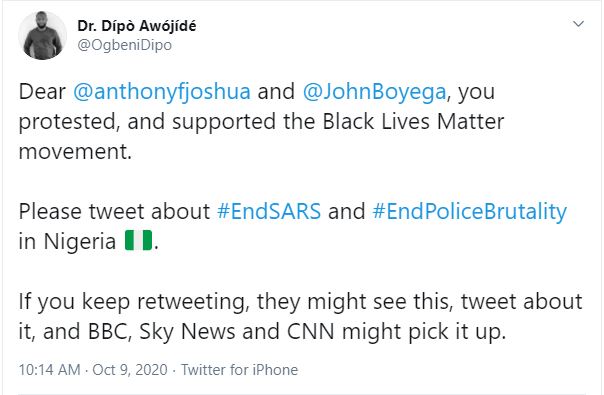Open the tweet options chevron menu
Image resolution: width=604 pixels, height=395 pixels.
[x=579, y=24]
